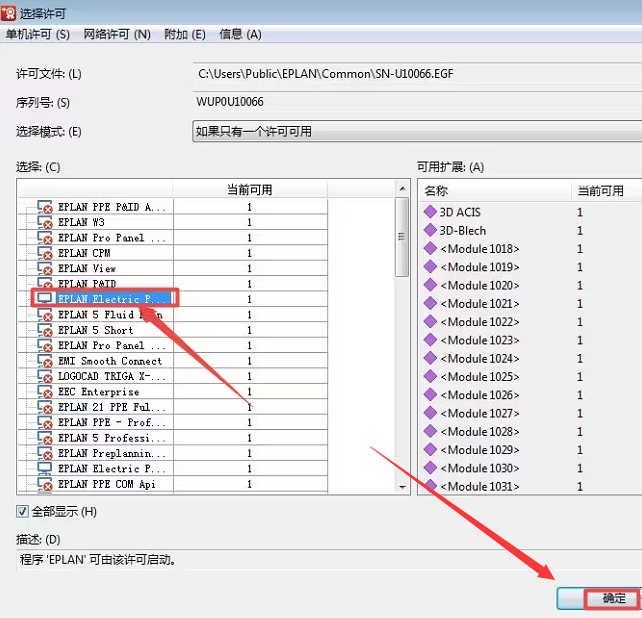Click the license list scroll down arrow
The height and width of the screenshot is (618, 642).
click(x=402, y=487)
